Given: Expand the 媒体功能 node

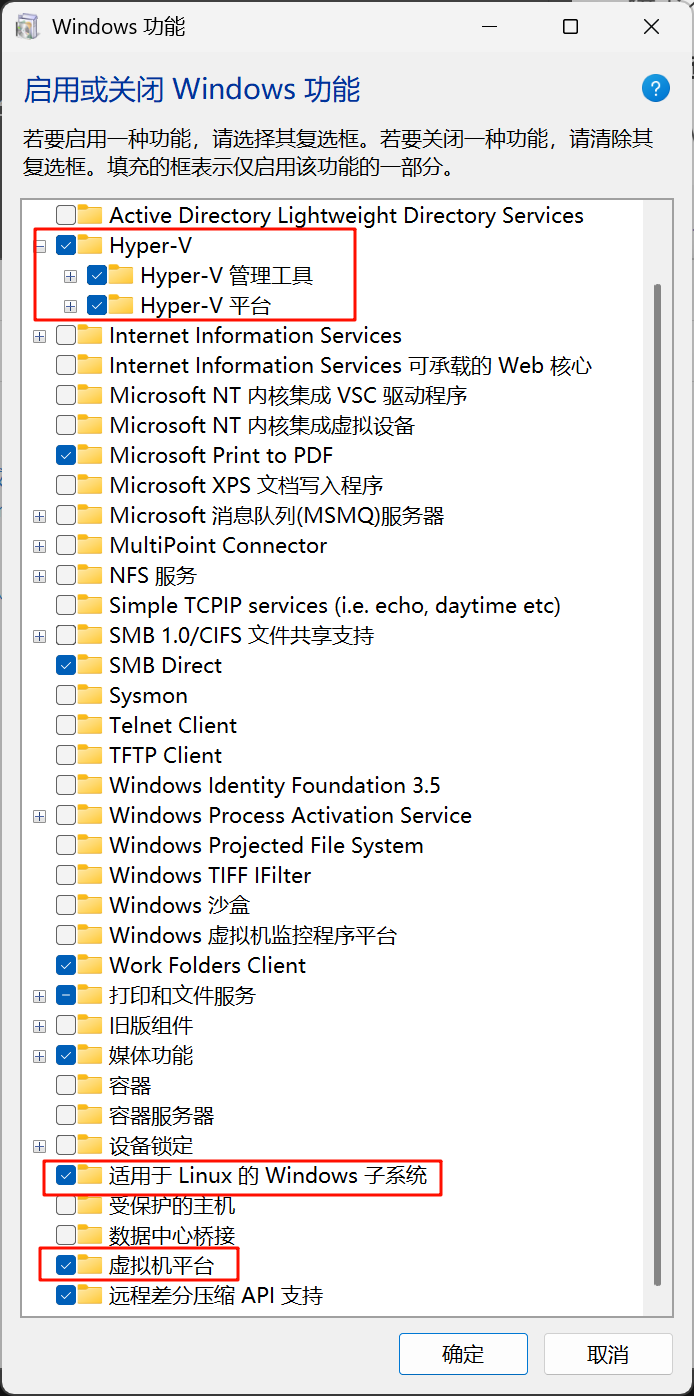Looking at the screenshot, I should pos(39,1056).
